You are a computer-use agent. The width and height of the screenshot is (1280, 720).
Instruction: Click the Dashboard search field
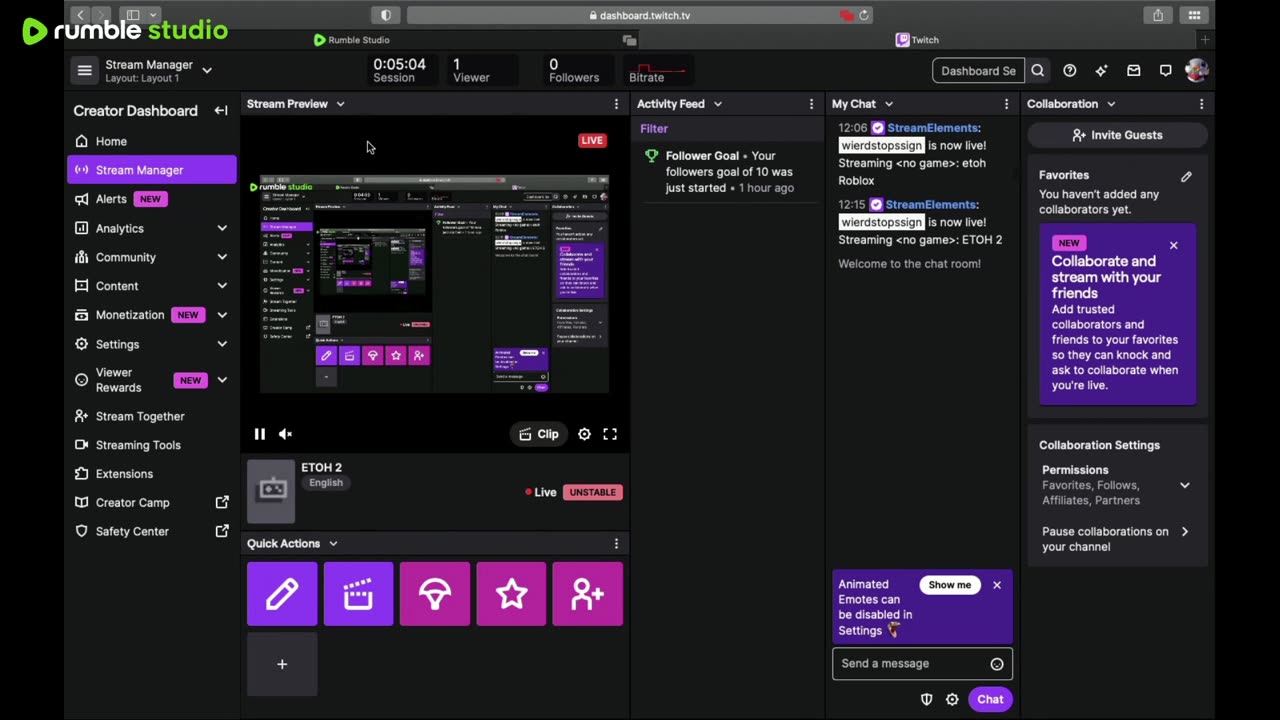978,71
